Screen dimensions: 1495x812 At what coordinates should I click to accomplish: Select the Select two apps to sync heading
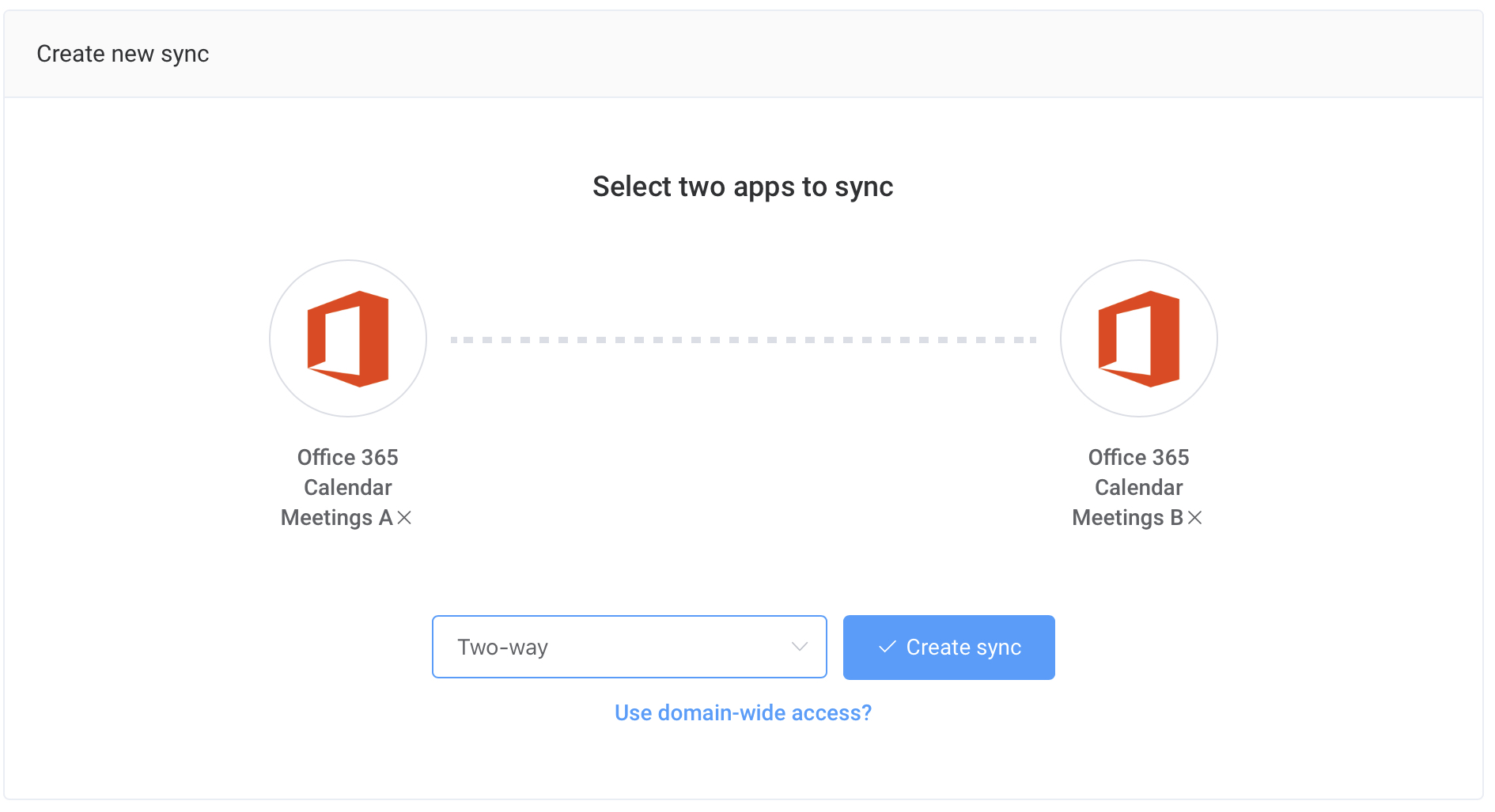[742, 187]
